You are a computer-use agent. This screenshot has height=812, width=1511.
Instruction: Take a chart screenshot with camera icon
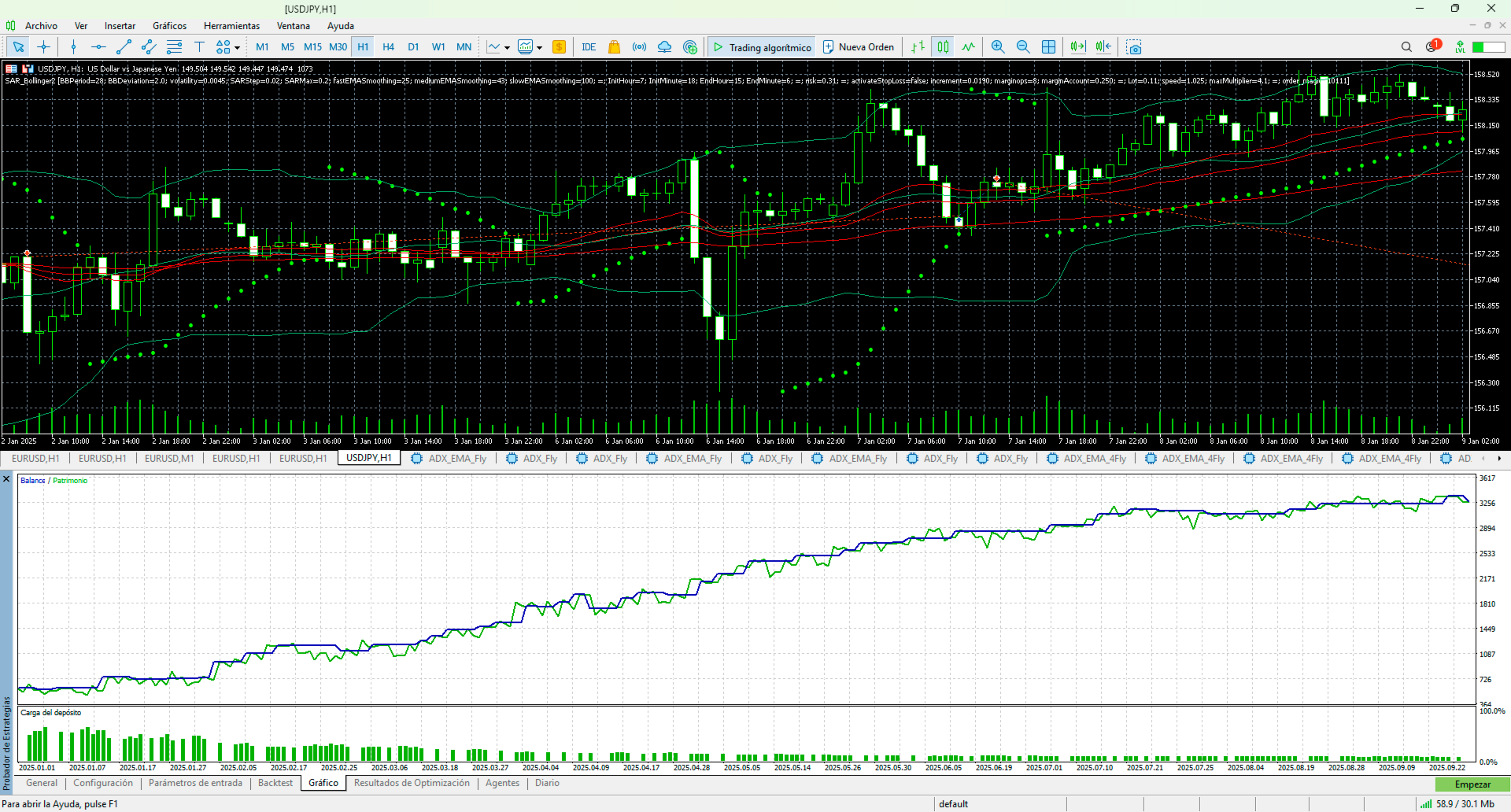pos(1134,47)
